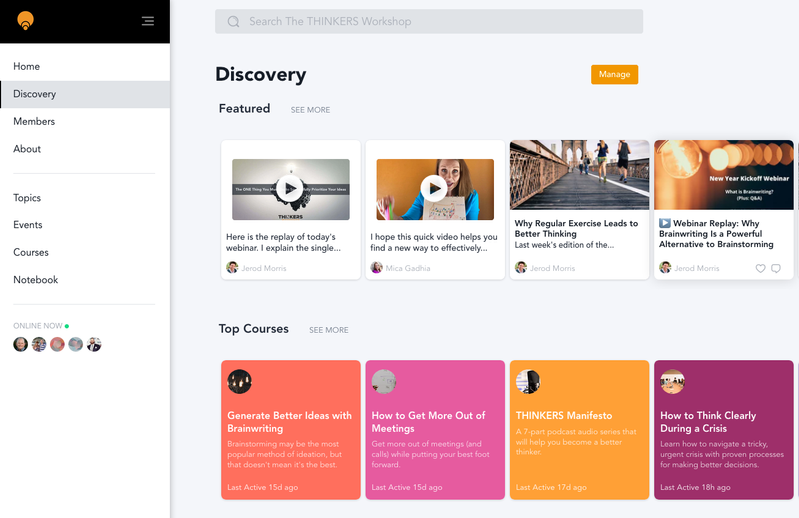Play the Jerod Morris webinar replay video
This screenshot has width=799, height=518.
tap(290, 189)
